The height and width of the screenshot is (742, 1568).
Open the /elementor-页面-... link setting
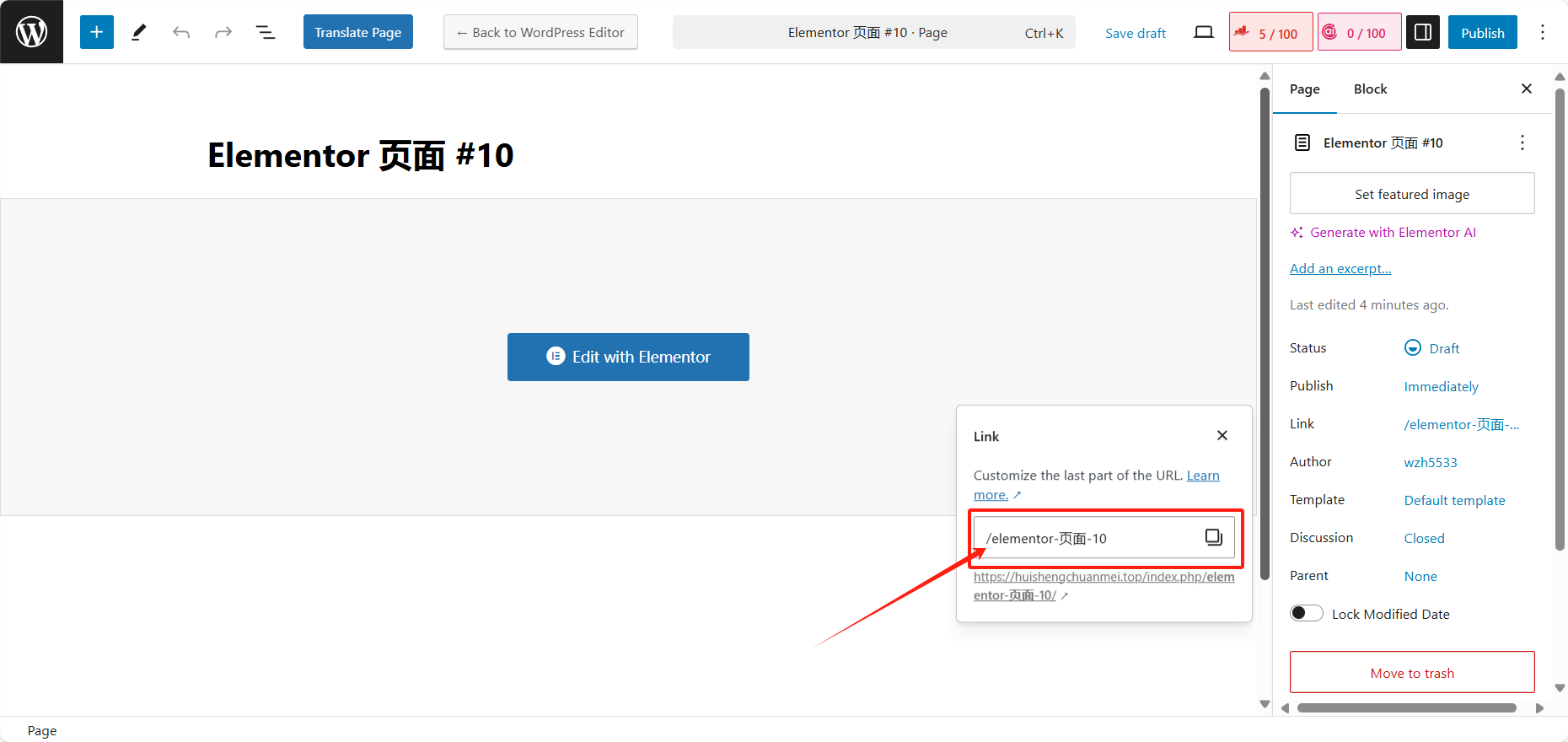point(1462,424)
